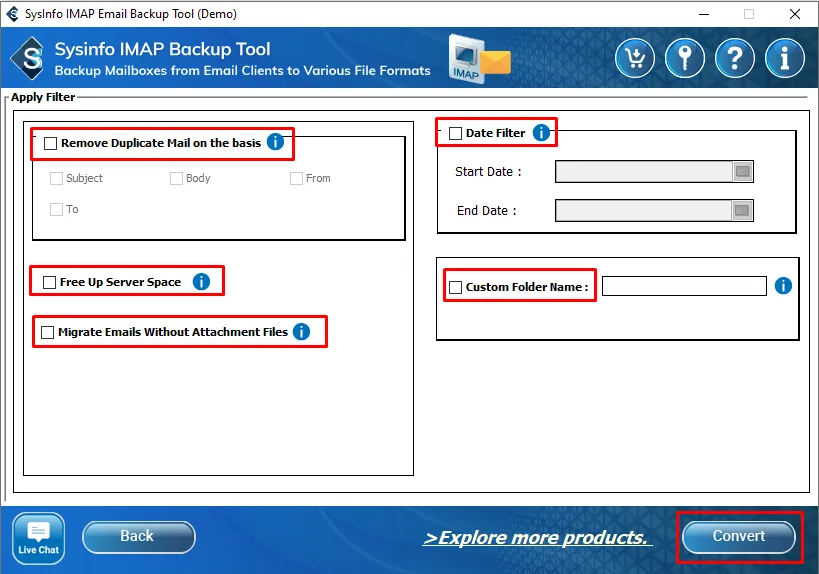
Task: Minimize the SysInfo IMAP window
Action: [x=704, y=14]
